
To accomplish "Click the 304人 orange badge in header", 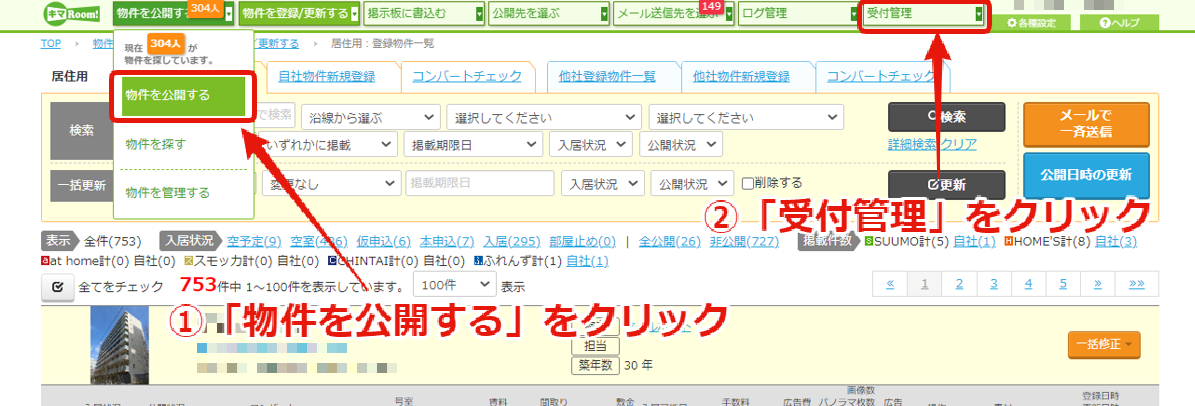I will [x=204, y=7].
